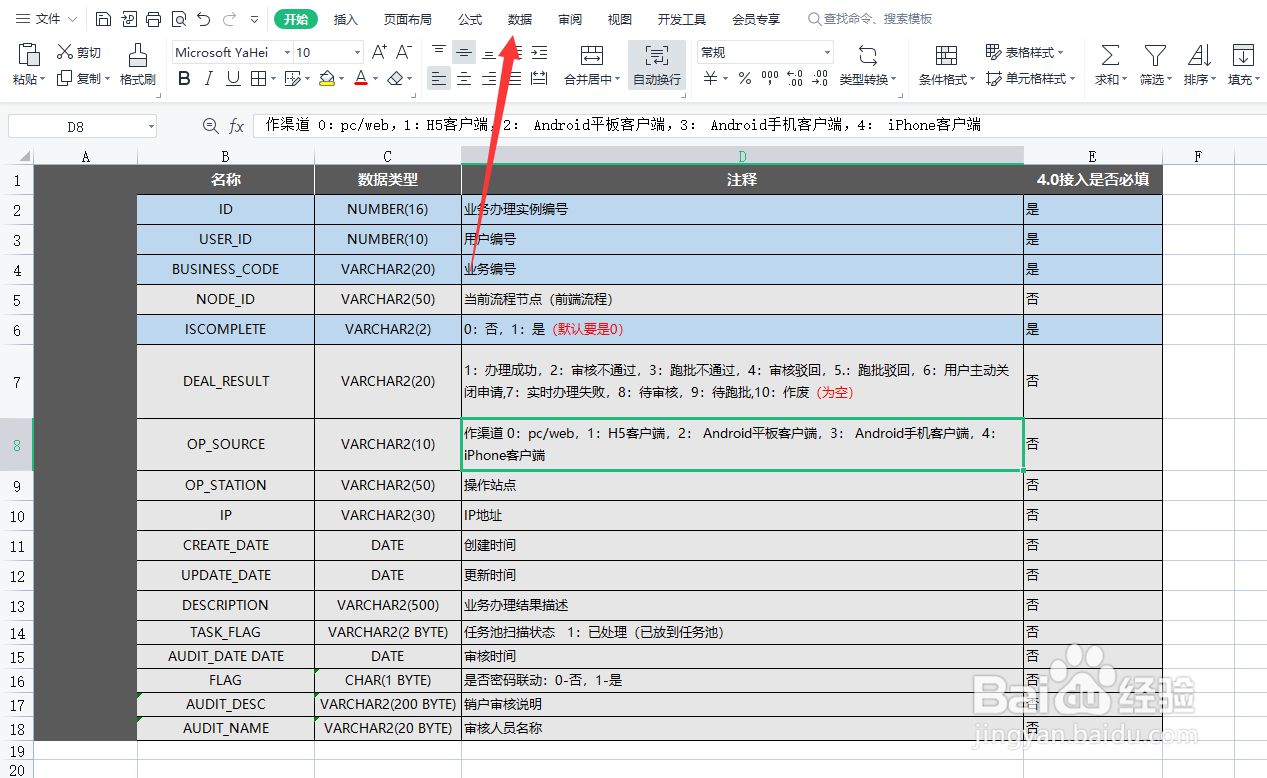
Task: Click the 开始 tab button
Action: (x=295, y=19)
